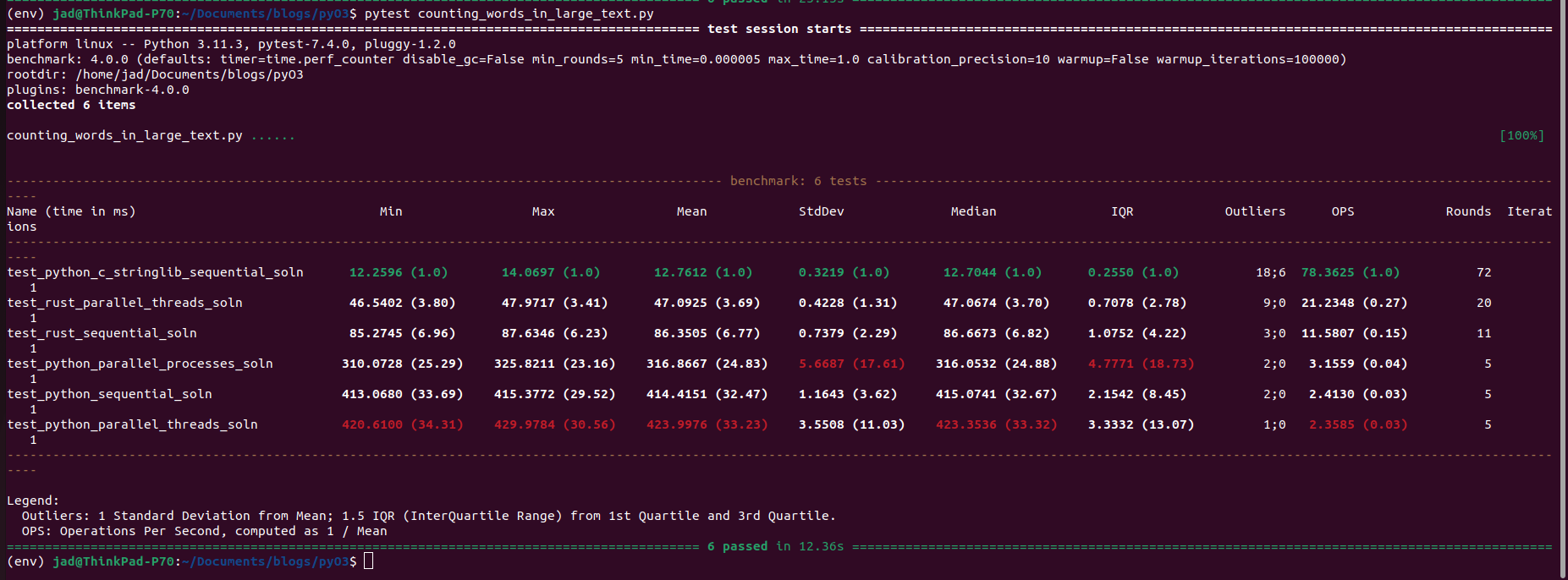Click the green [100%] progress indicator

pyautogui.click(x=1521, y=135)
